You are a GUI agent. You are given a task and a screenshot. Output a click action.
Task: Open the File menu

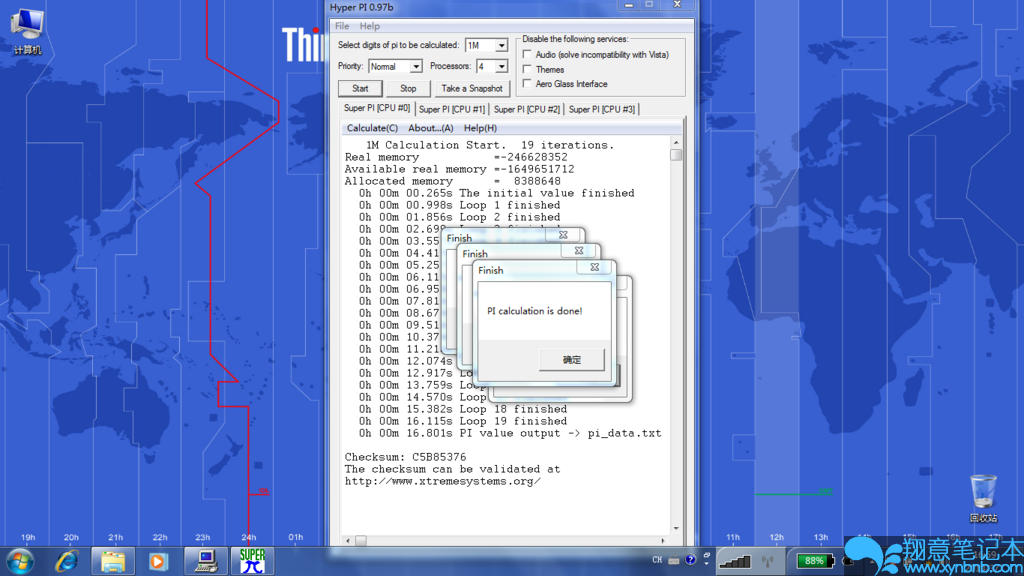(x=342, y=26)
